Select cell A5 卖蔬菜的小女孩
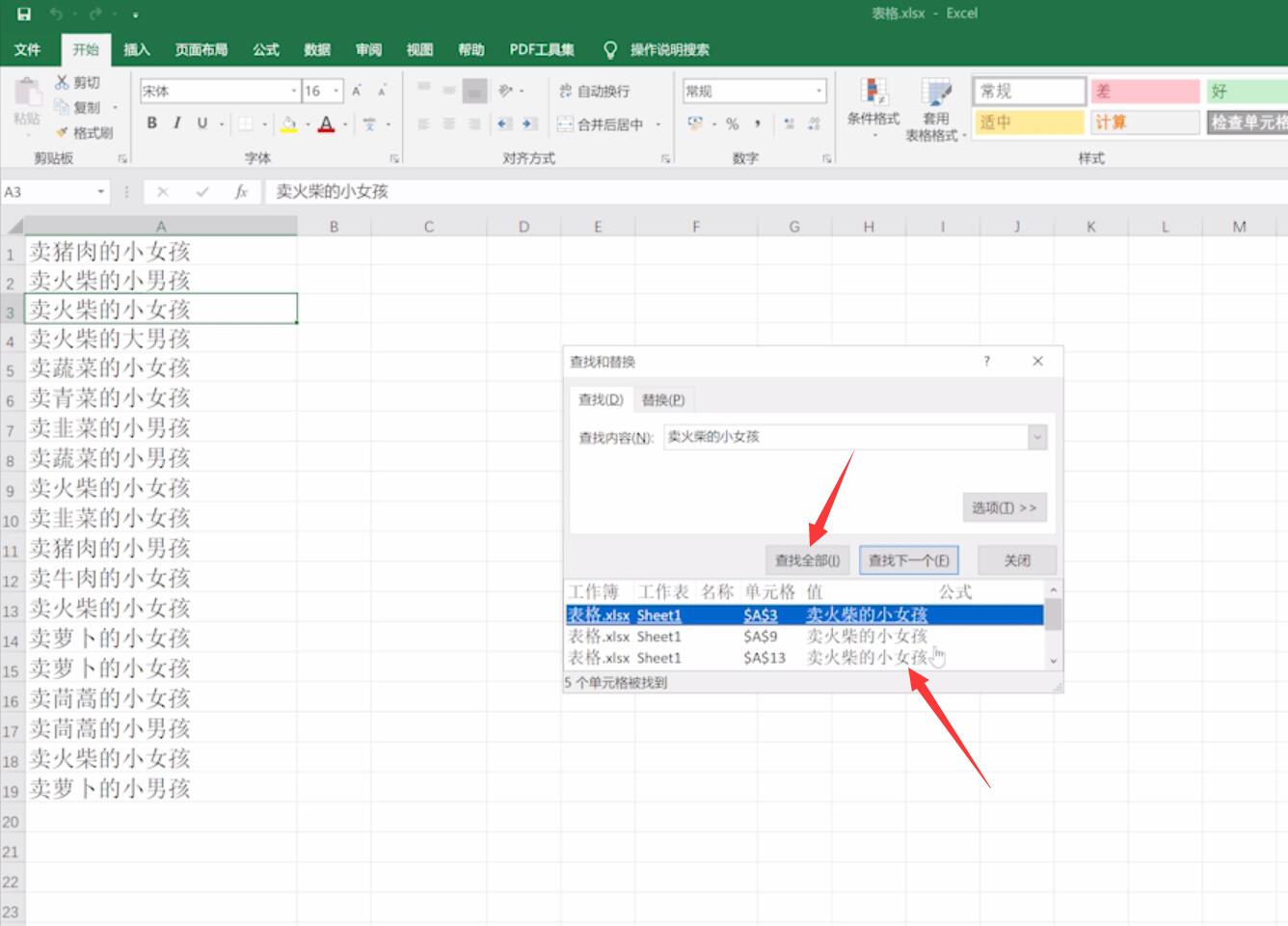 coord(161,368)
